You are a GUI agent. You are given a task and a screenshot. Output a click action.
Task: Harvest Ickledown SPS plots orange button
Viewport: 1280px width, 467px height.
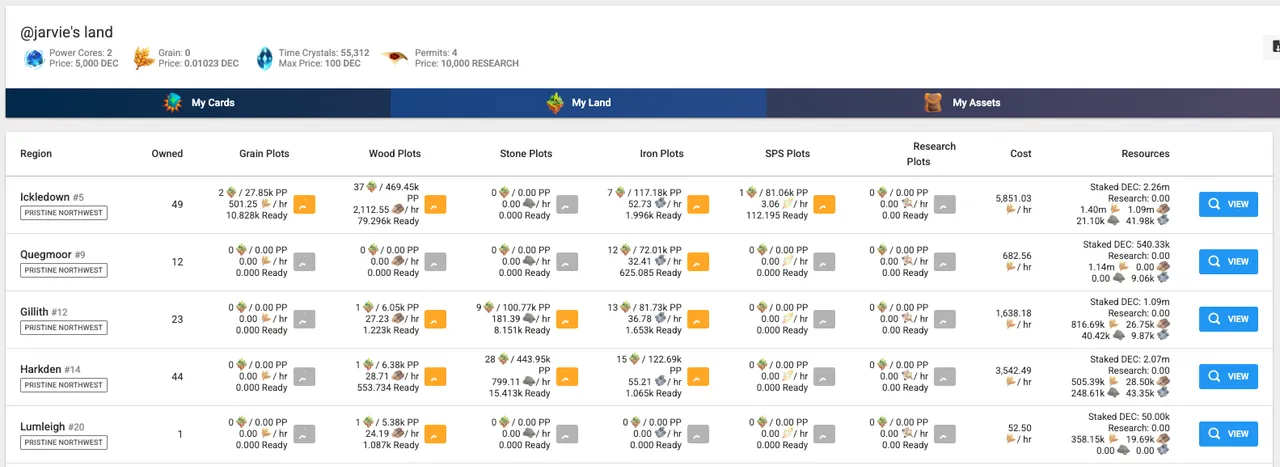pyautogui.click(x=826, y=204)
